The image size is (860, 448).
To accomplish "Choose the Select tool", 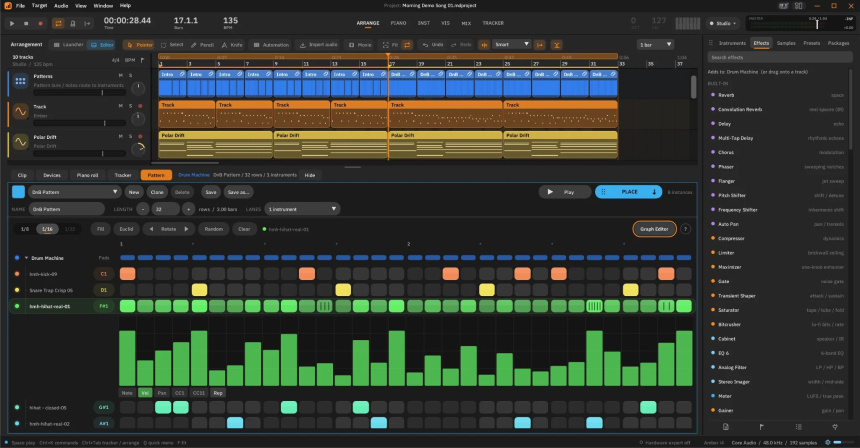I will click(172, 45).
